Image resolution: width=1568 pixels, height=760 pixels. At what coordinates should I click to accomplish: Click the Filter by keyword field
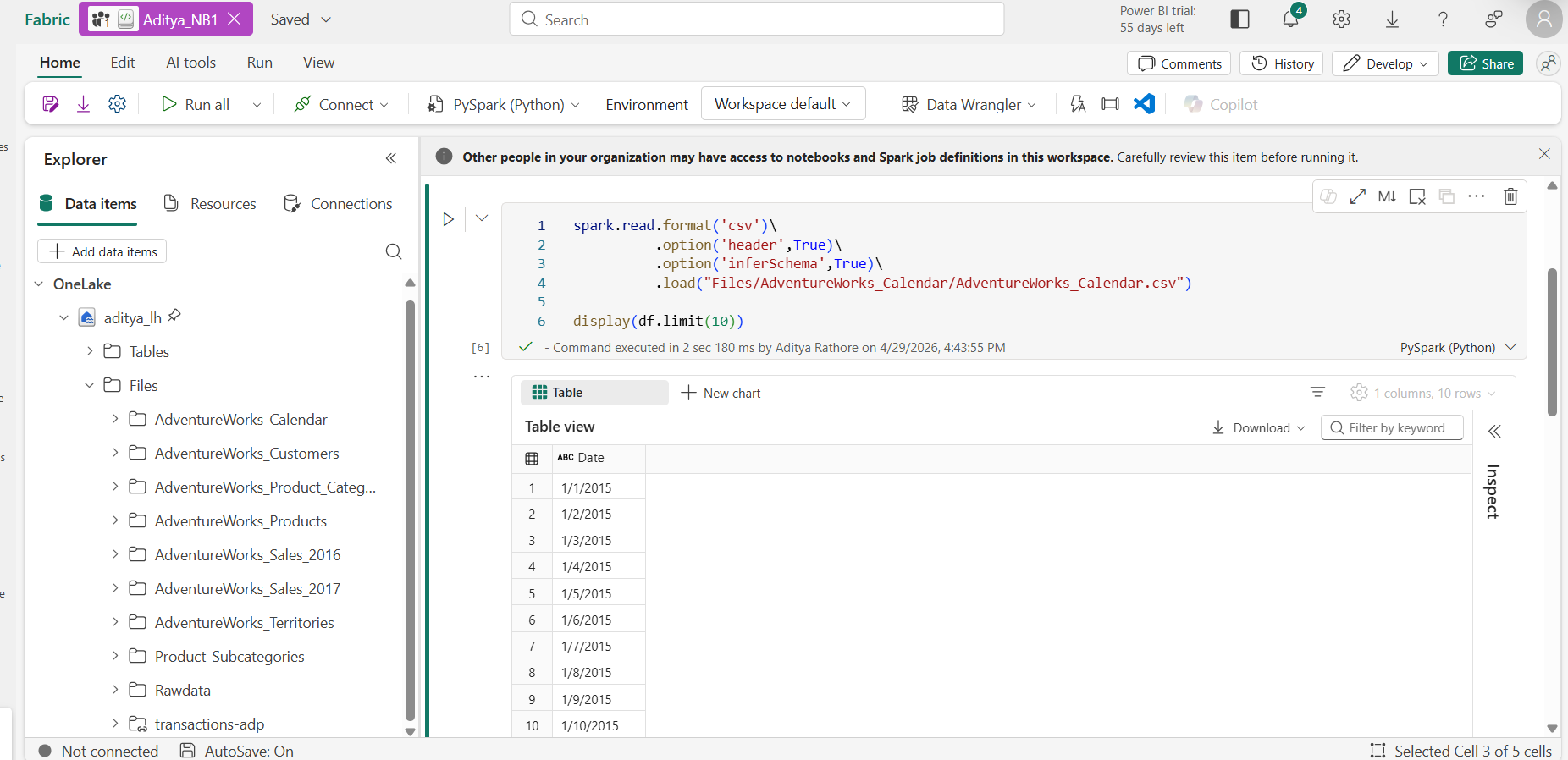click(1392, 427)
